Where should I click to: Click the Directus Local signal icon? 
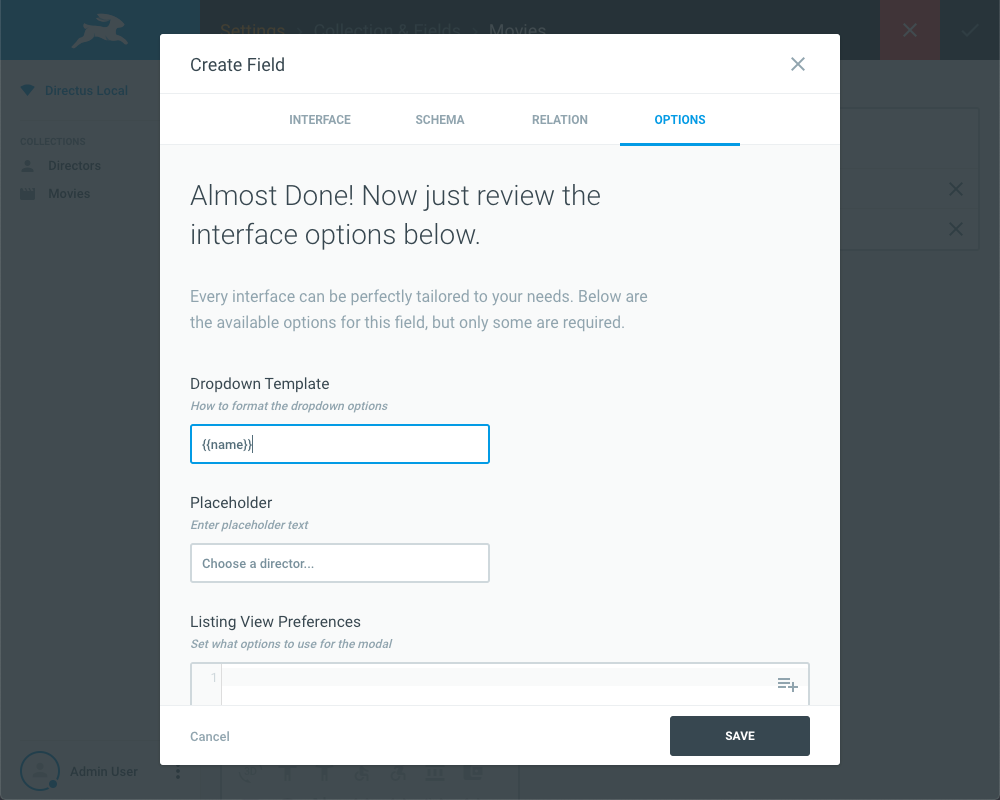point(27,90)
